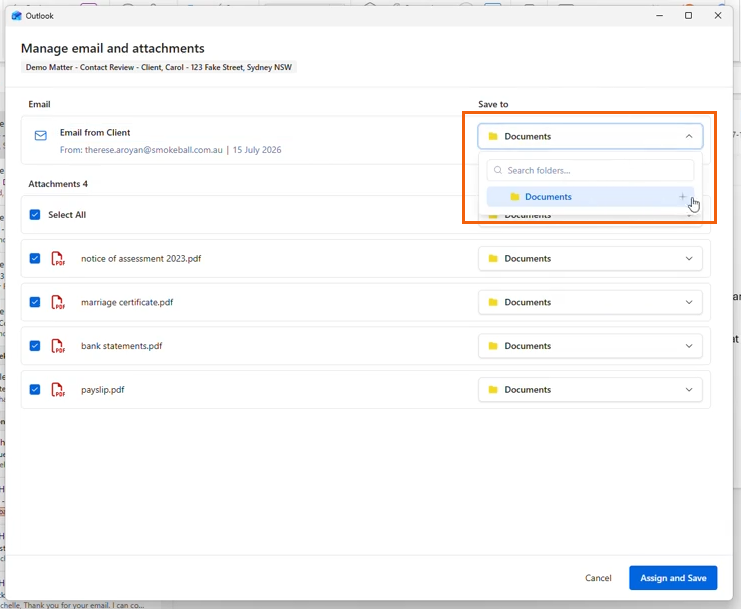This screenshot has height=609, width=741.
Task: Collapse the email Save to Documents dropdown
Action: 590,136
